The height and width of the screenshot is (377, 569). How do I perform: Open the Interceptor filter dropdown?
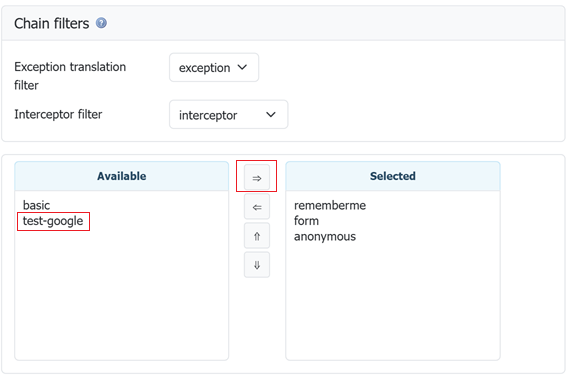pyautogui.click(x=229, y=115)
